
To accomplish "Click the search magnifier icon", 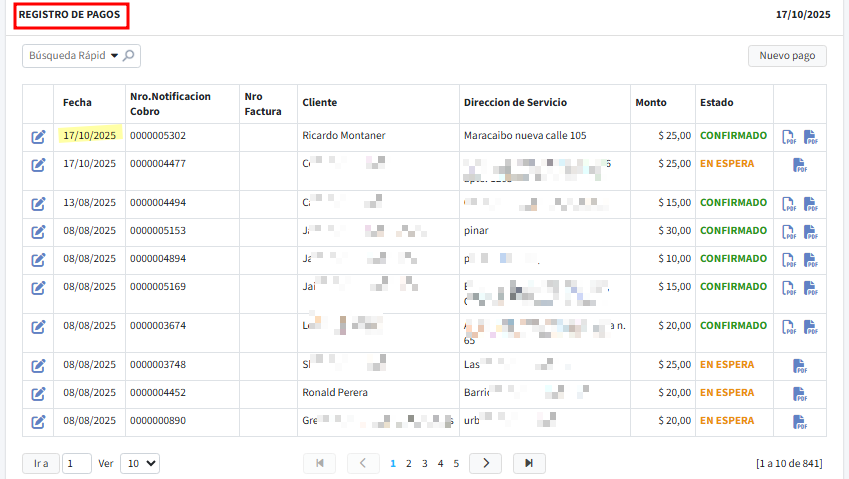I will pos(129,56).
